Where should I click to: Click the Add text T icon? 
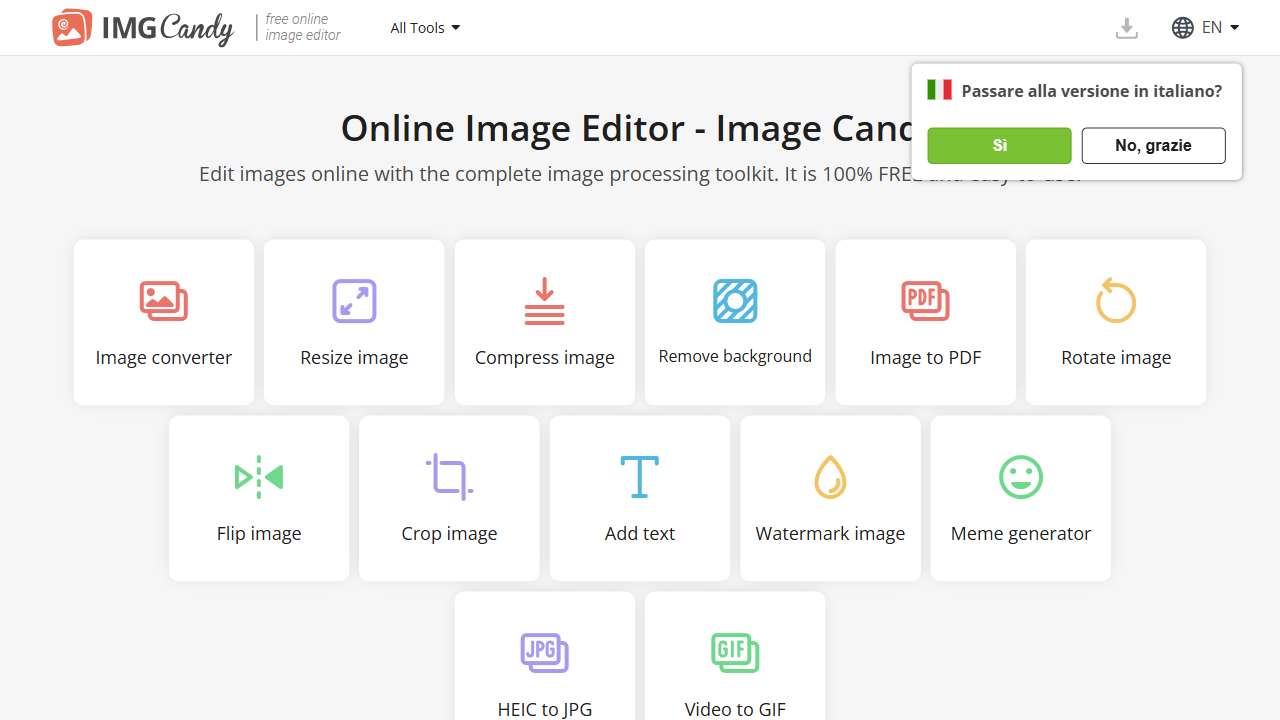[639, 477]
